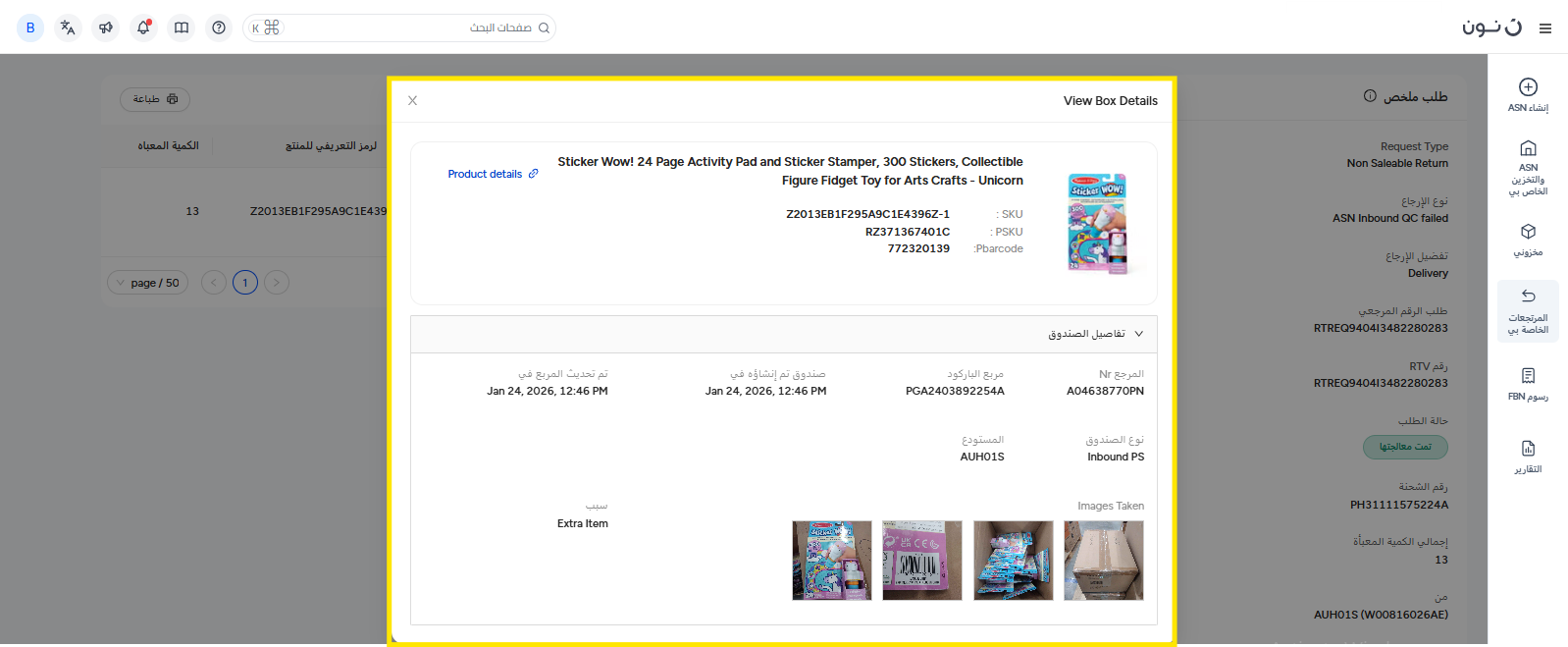1568x647 pixels.
Task: Click return Nr value A04638770PN
Action: click(1105, 391)
